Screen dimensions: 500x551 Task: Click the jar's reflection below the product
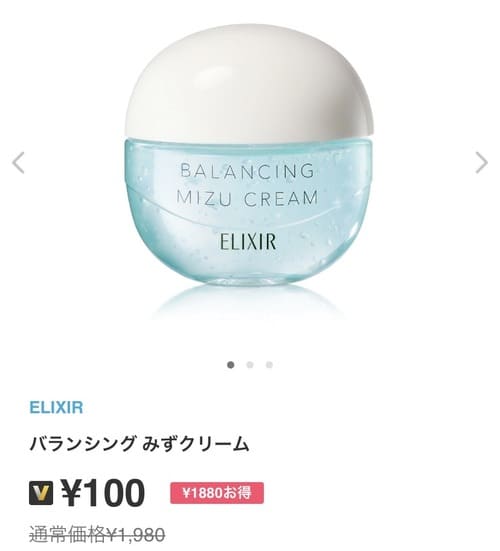(x=250, y=302)
